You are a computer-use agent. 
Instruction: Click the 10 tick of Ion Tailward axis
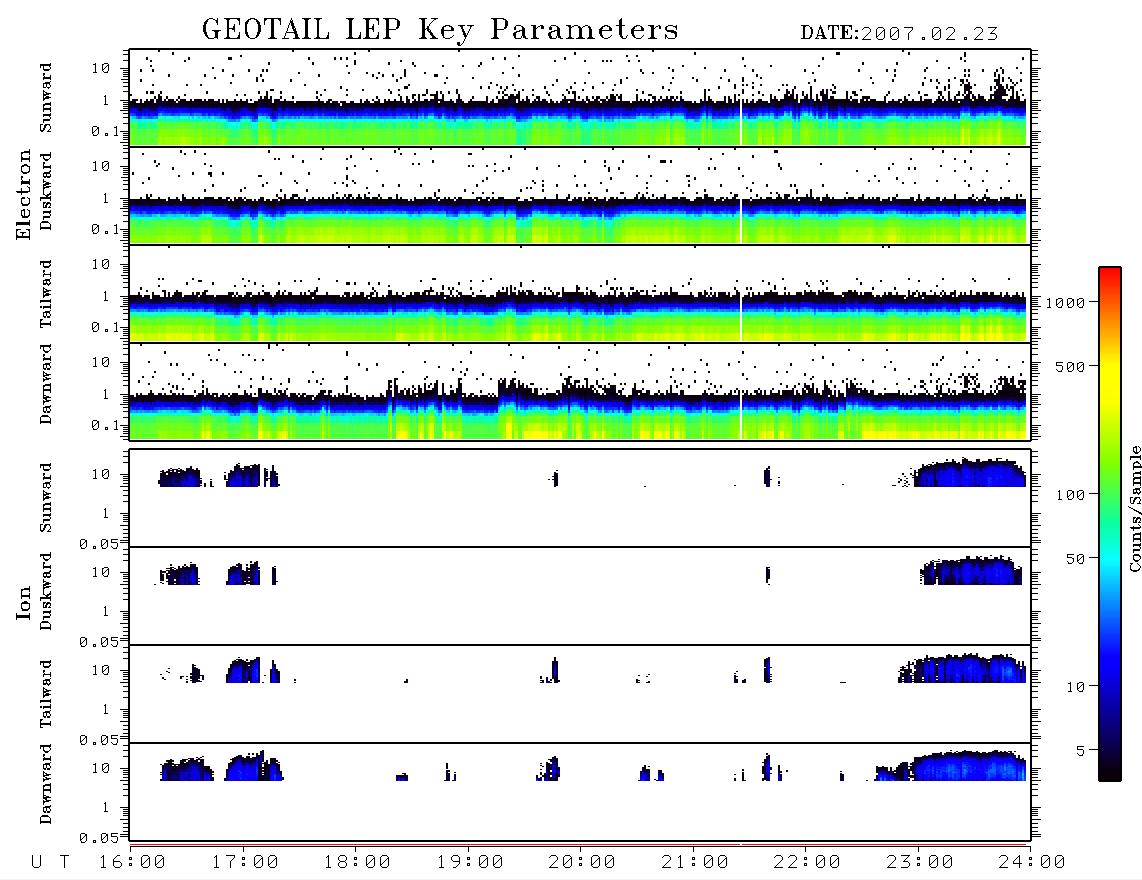click(x=101, y=670)
